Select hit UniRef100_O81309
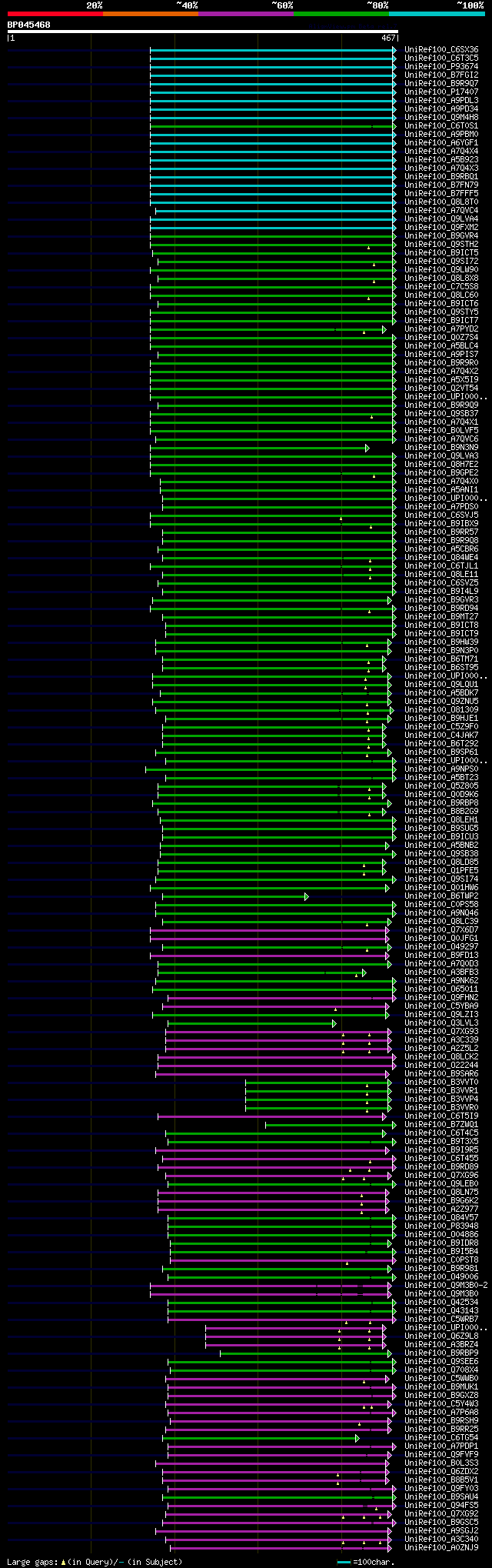This screenshot has width=492, height=1568. 441,709
